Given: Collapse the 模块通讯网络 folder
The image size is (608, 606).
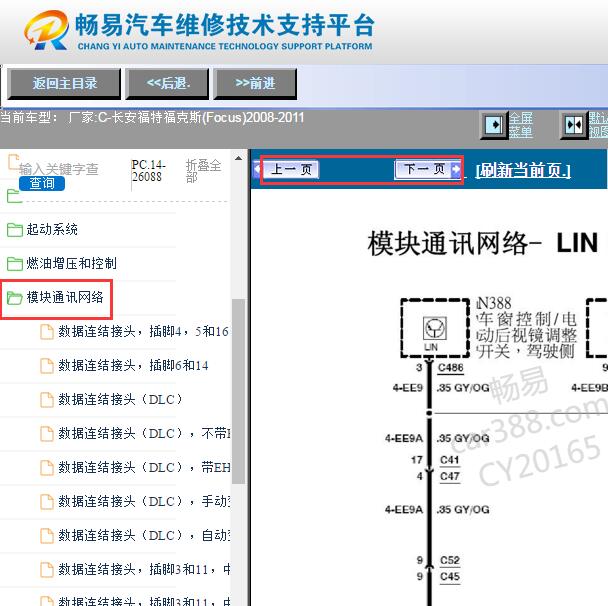Looking at the screenshot, I should 65,297.
